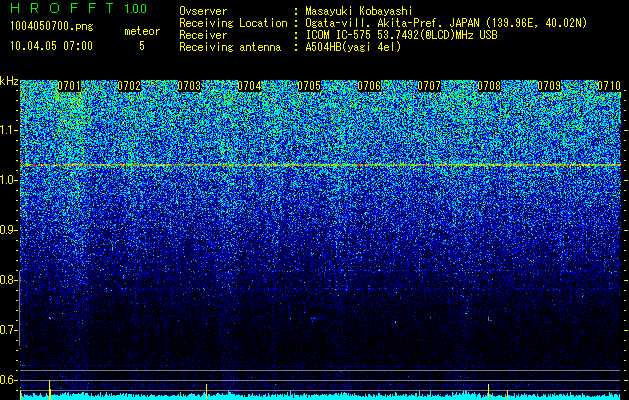Select the A504HB(yagi 4el) antenna text
Screen dimensions: 629x400
tap(353, 47)
